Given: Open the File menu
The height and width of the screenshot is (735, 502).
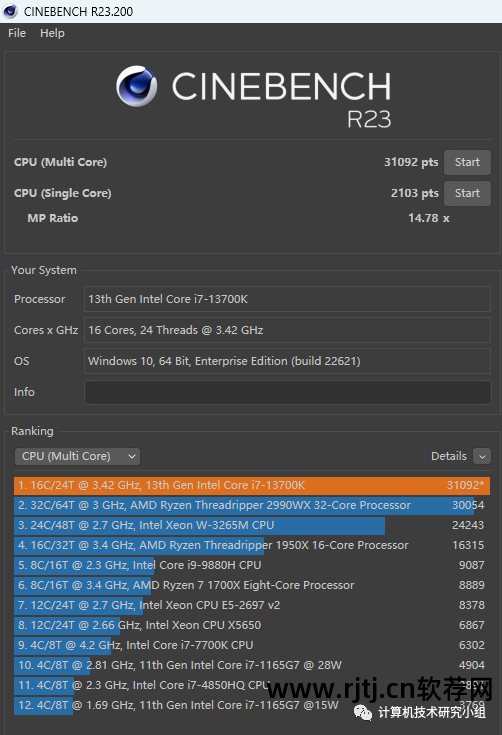Looking at the screenshot, I should 17,33.
